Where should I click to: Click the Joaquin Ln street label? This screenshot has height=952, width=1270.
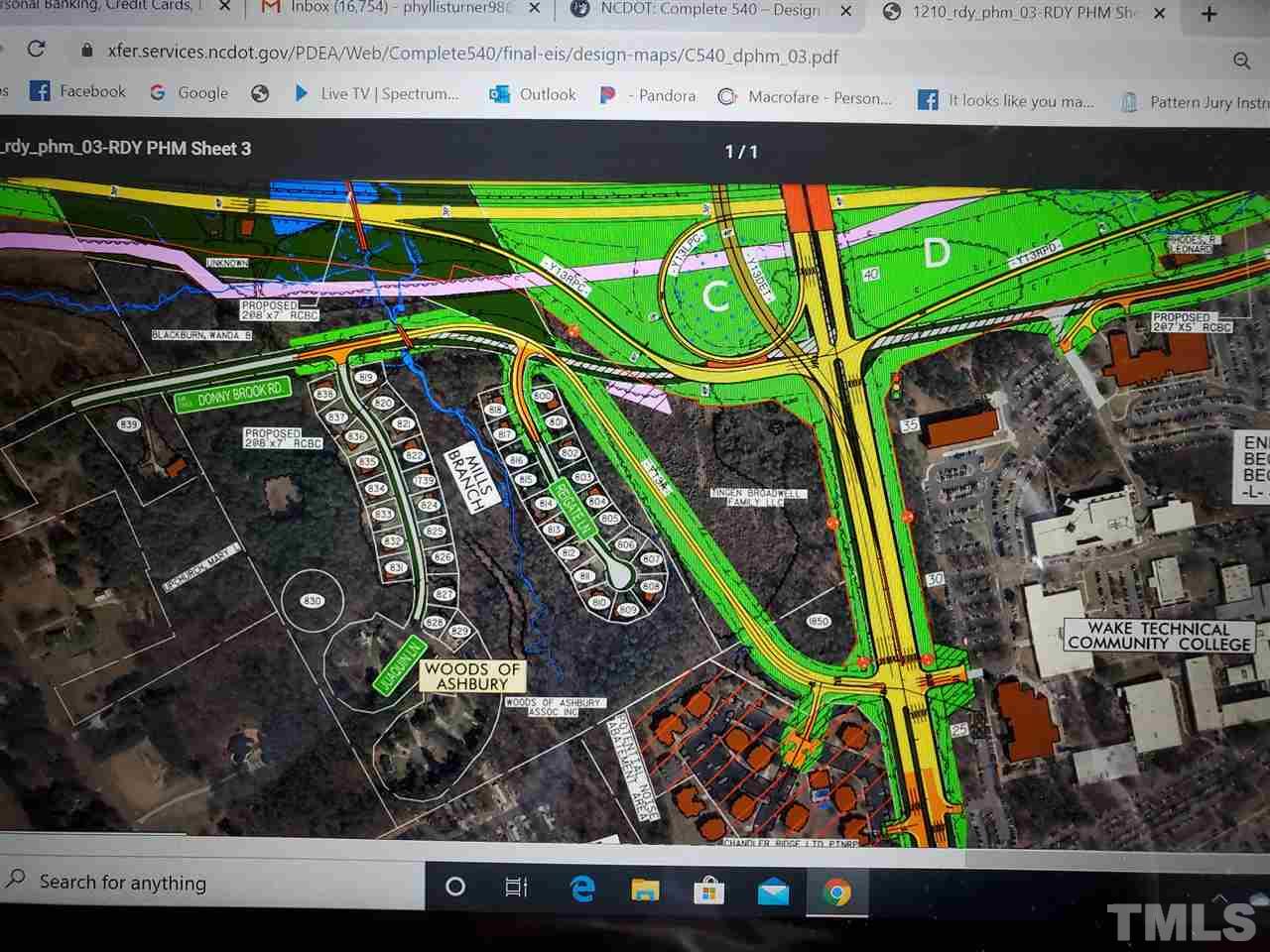pos(400,666)
